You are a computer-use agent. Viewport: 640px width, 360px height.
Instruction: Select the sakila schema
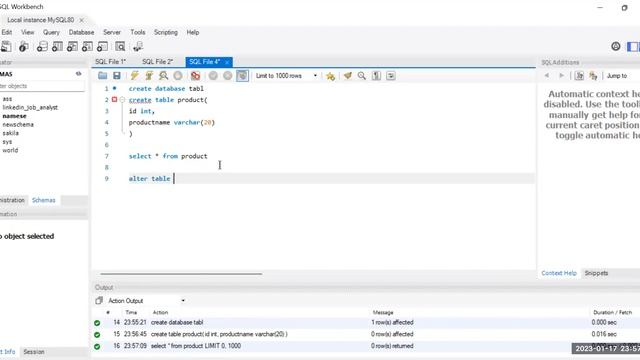(x=10, y=133)
